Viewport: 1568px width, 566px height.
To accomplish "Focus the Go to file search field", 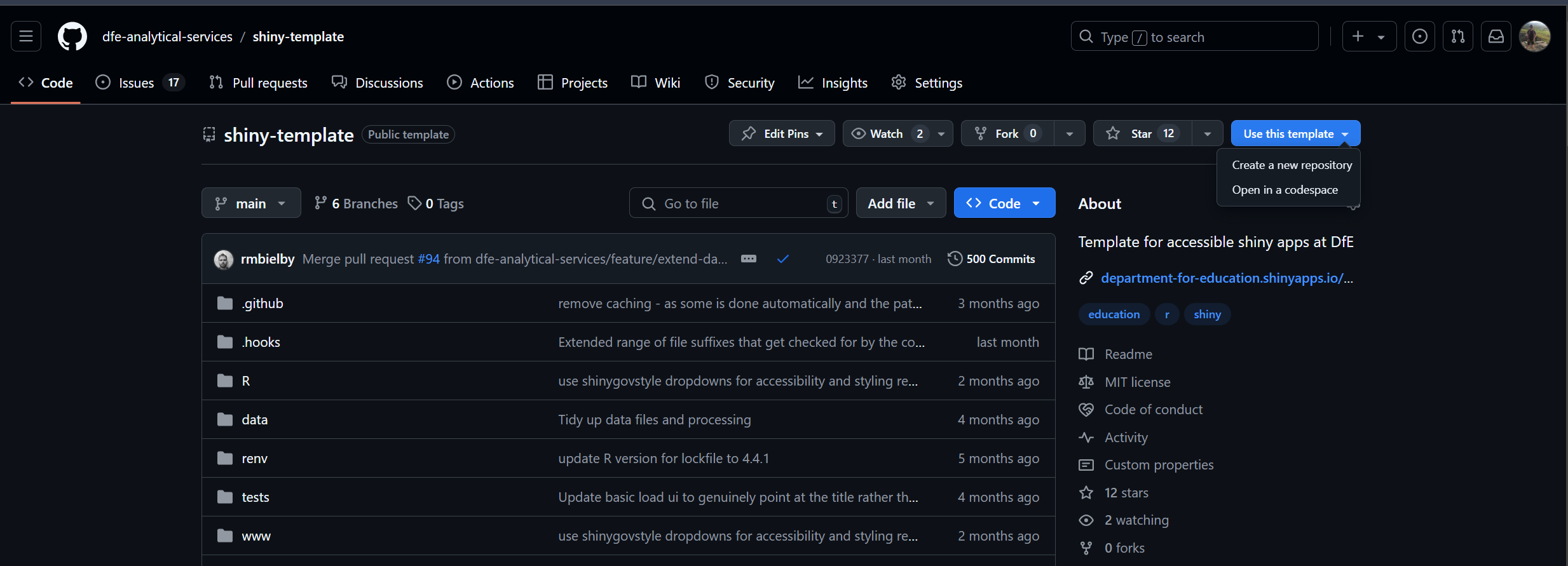I will click(x=737, y=203).
